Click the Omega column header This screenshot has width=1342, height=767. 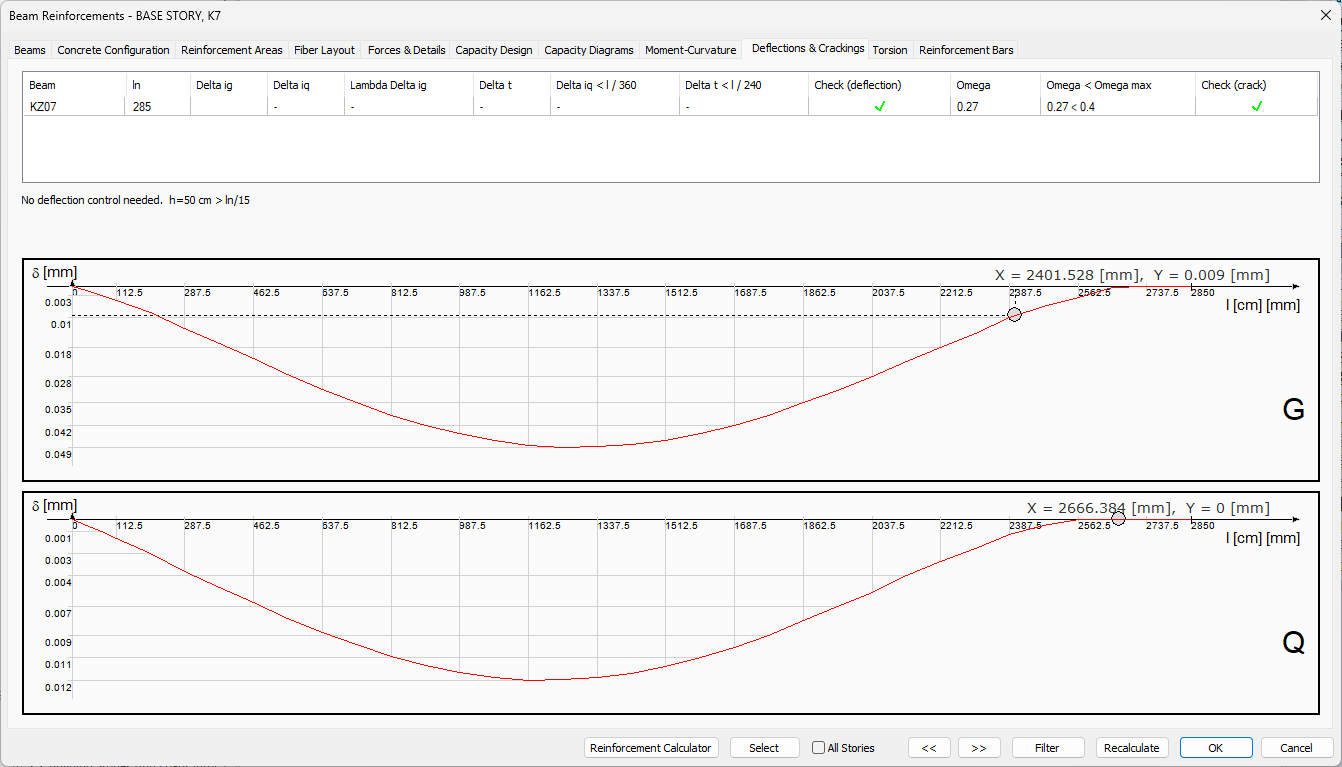pos(973,85)
